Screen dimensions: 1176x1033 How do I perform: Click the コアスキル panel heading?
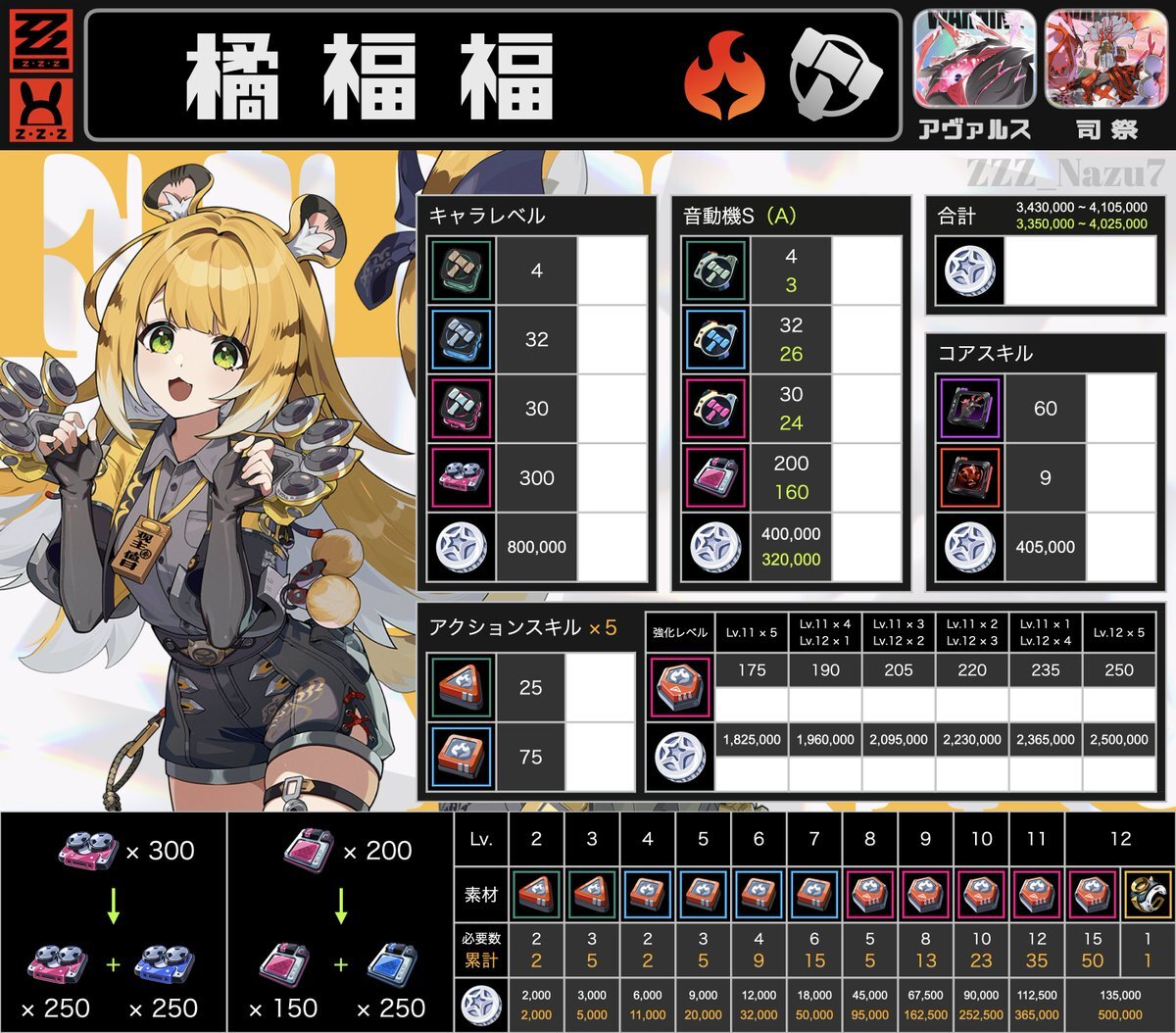[x=985, y=354]
